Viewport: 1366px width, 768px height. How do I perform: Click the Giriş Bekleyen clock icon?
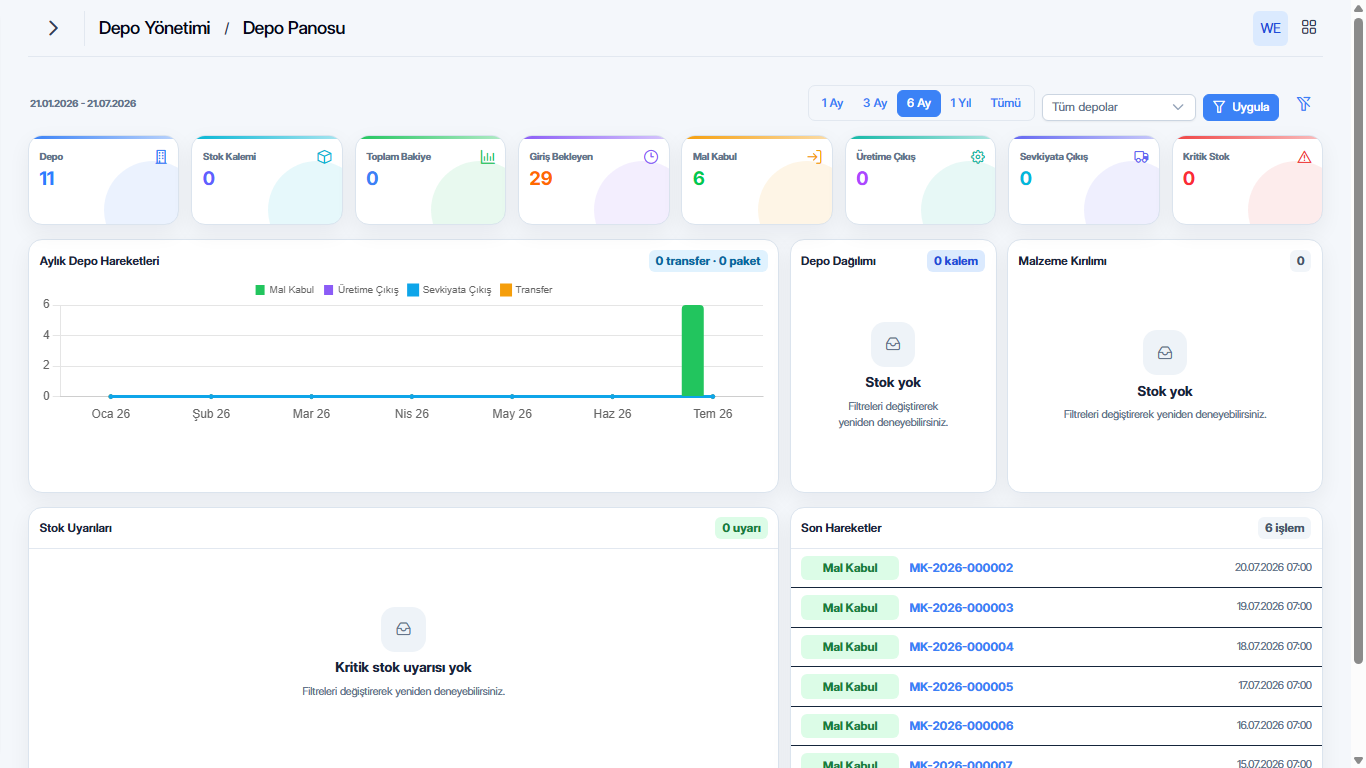click(x=651, y=157)
